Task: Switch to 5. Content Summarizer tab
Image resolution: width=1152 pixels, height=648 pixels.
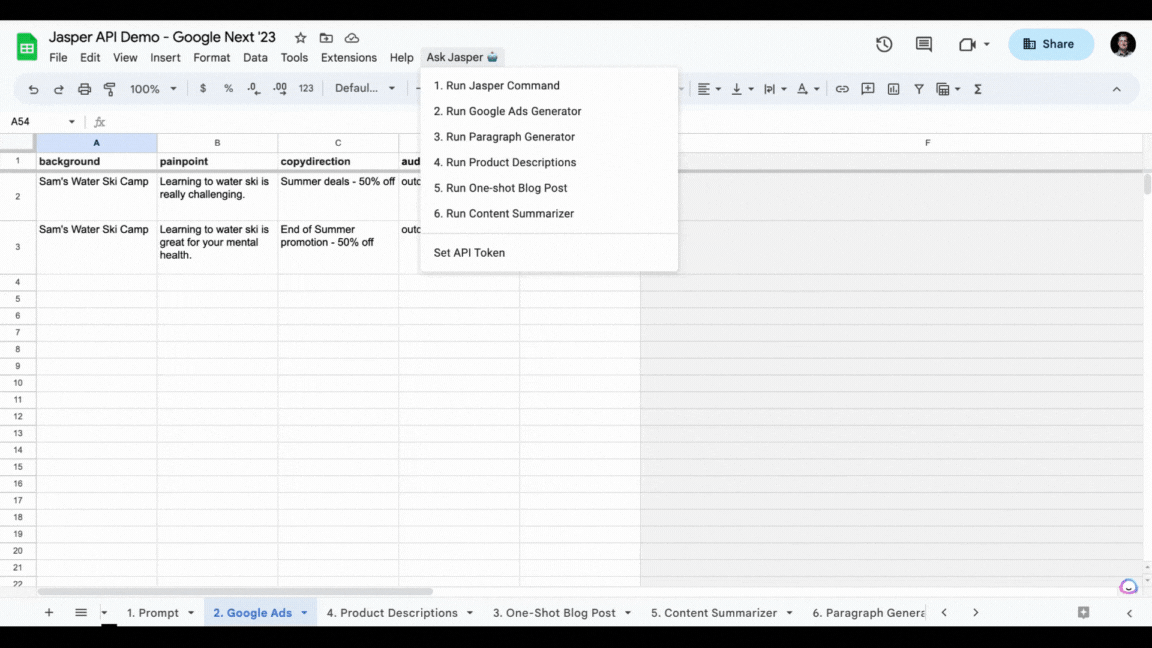Action: 713,613
